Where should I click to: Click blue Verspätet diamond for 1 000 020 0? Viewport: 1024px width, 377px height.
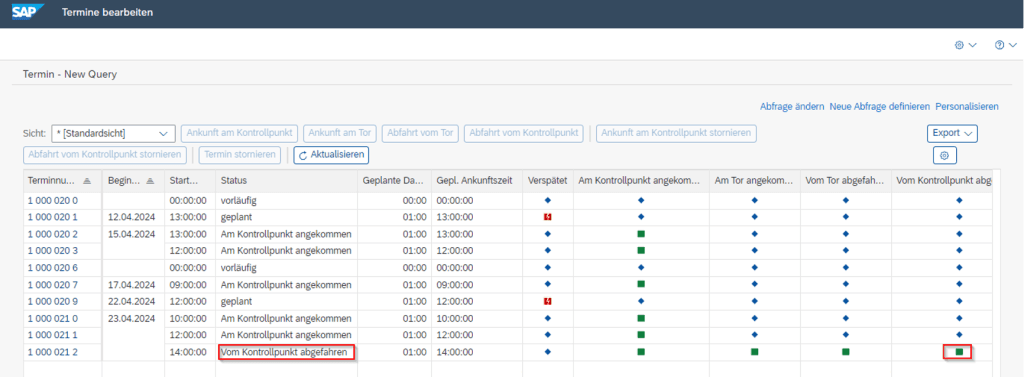coord(547,200)
